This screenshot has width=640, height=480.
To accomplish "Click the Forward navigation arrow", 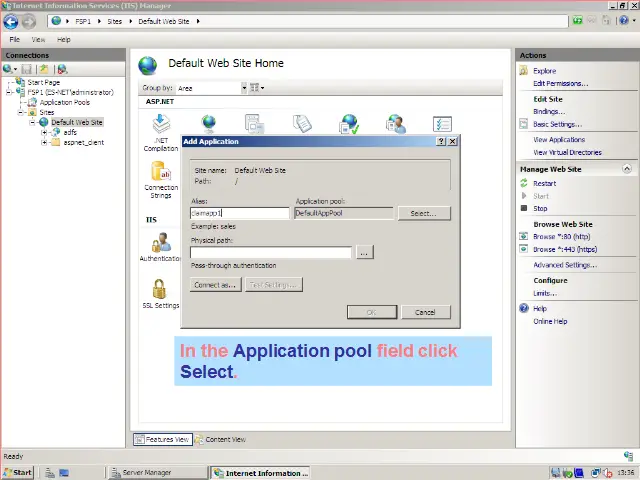I will tap(29, 22).
